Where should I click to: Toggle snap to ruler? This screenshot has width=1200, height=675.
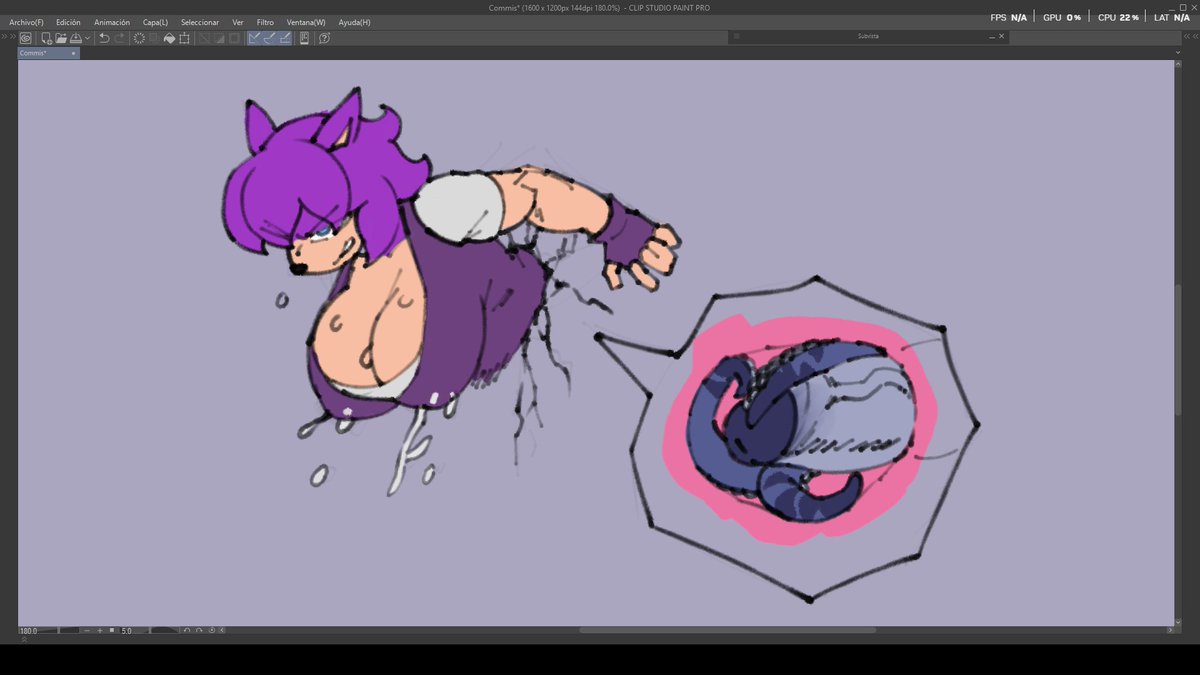(254, 38)
